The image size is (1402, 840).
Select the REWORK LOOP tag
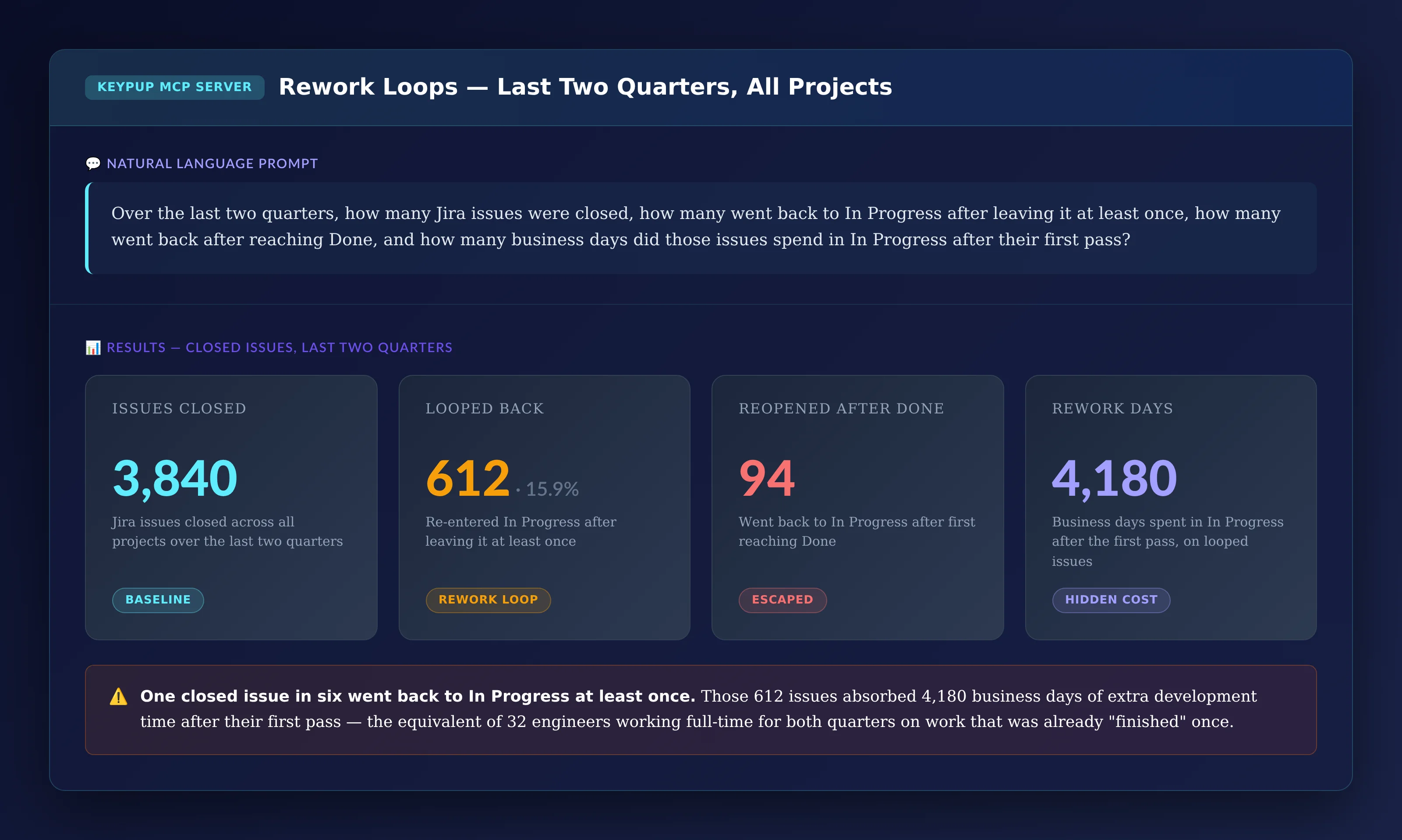tap(488, 600)
